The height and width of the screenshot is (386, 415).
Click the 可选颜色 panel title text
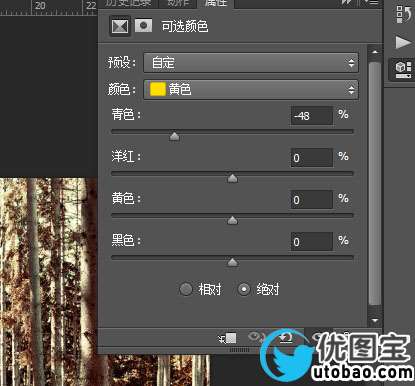tap(185, 26)
